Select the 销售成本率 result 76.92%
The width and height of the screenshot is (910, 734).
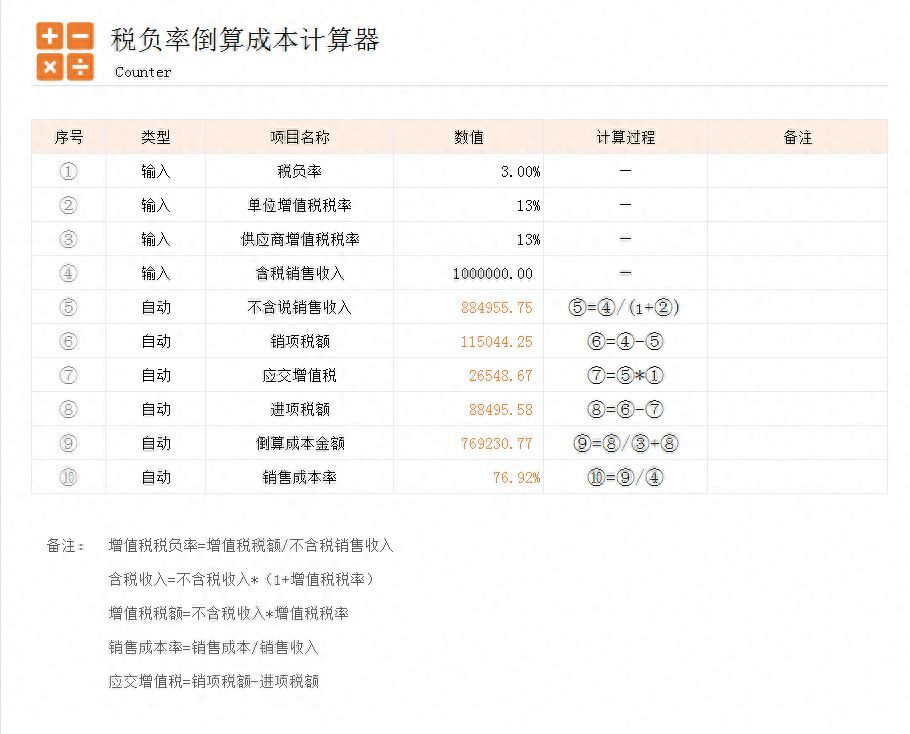516,478
